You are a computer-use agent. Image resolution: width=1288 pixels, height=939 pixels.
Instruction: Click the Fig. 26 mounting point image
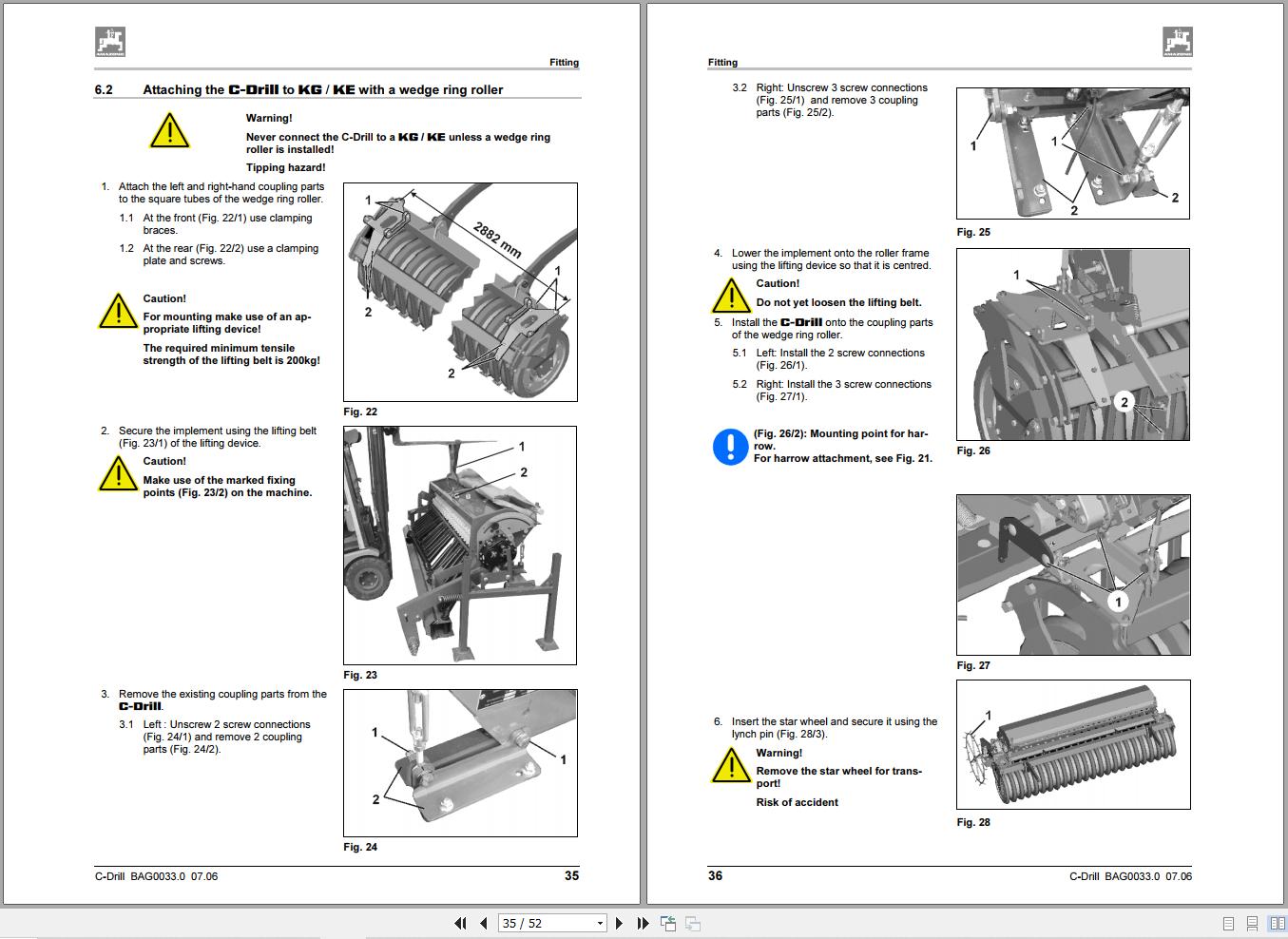tap(1073, 345)
